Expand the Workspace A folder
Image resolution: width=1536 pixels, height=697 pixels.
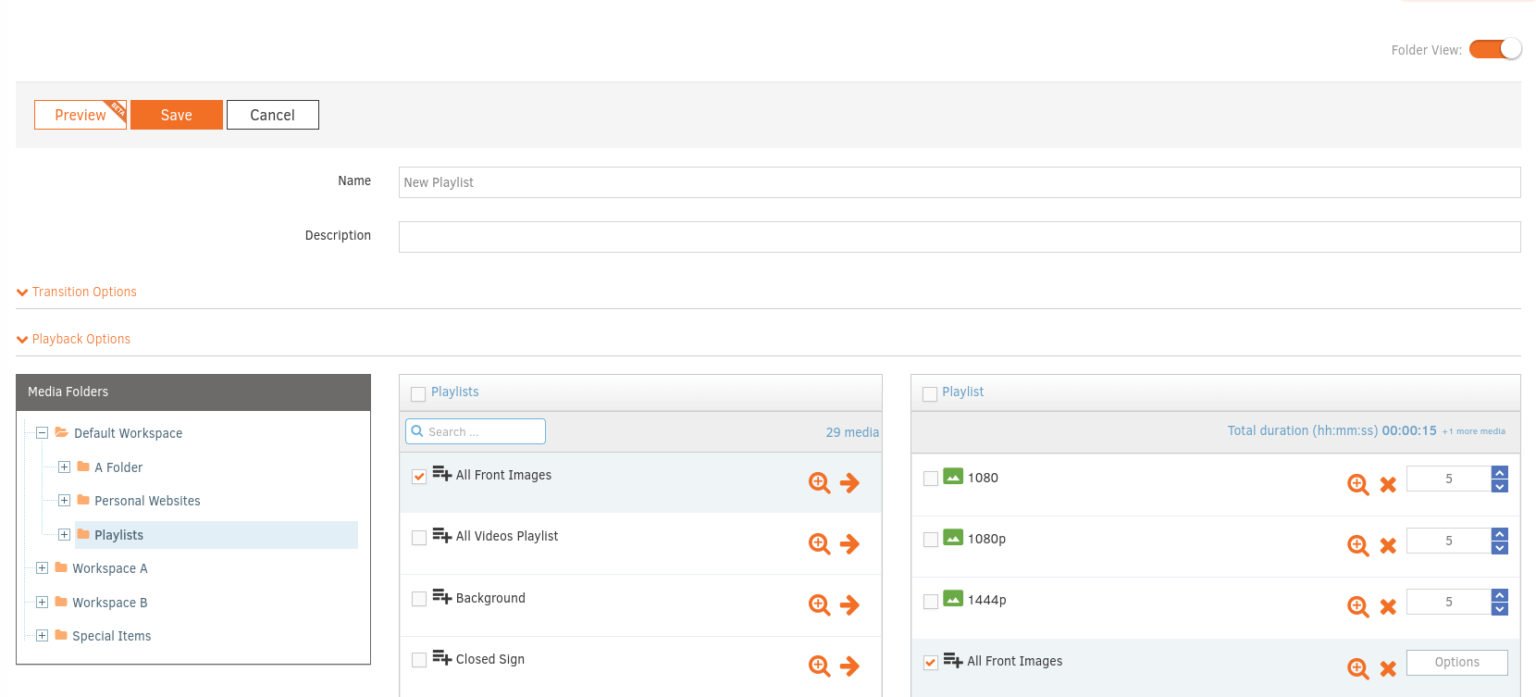coord(42,567)
